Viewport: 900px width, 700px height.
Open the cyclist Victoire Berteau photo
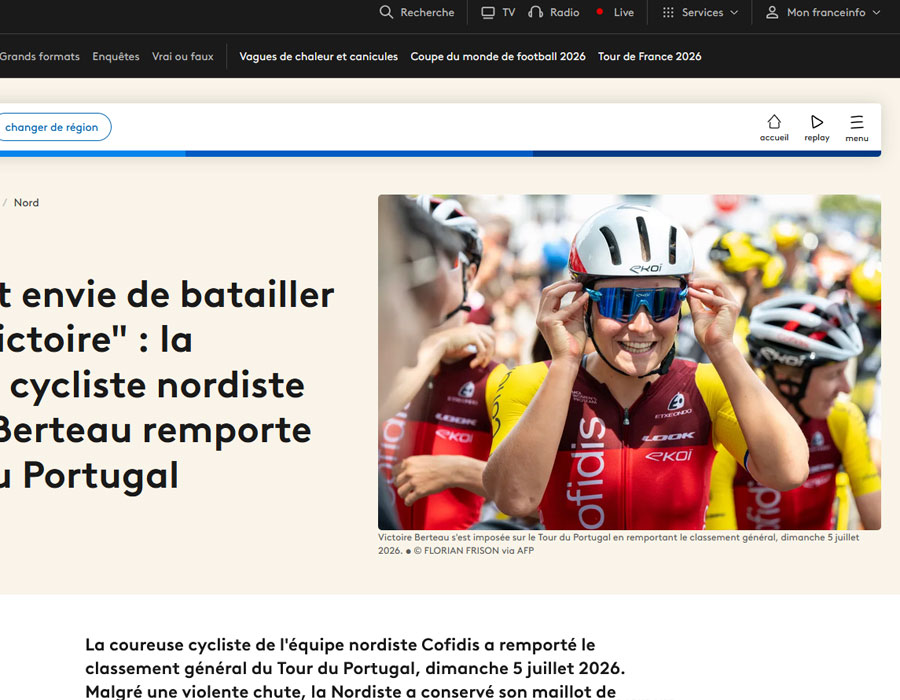pos(629,362)
